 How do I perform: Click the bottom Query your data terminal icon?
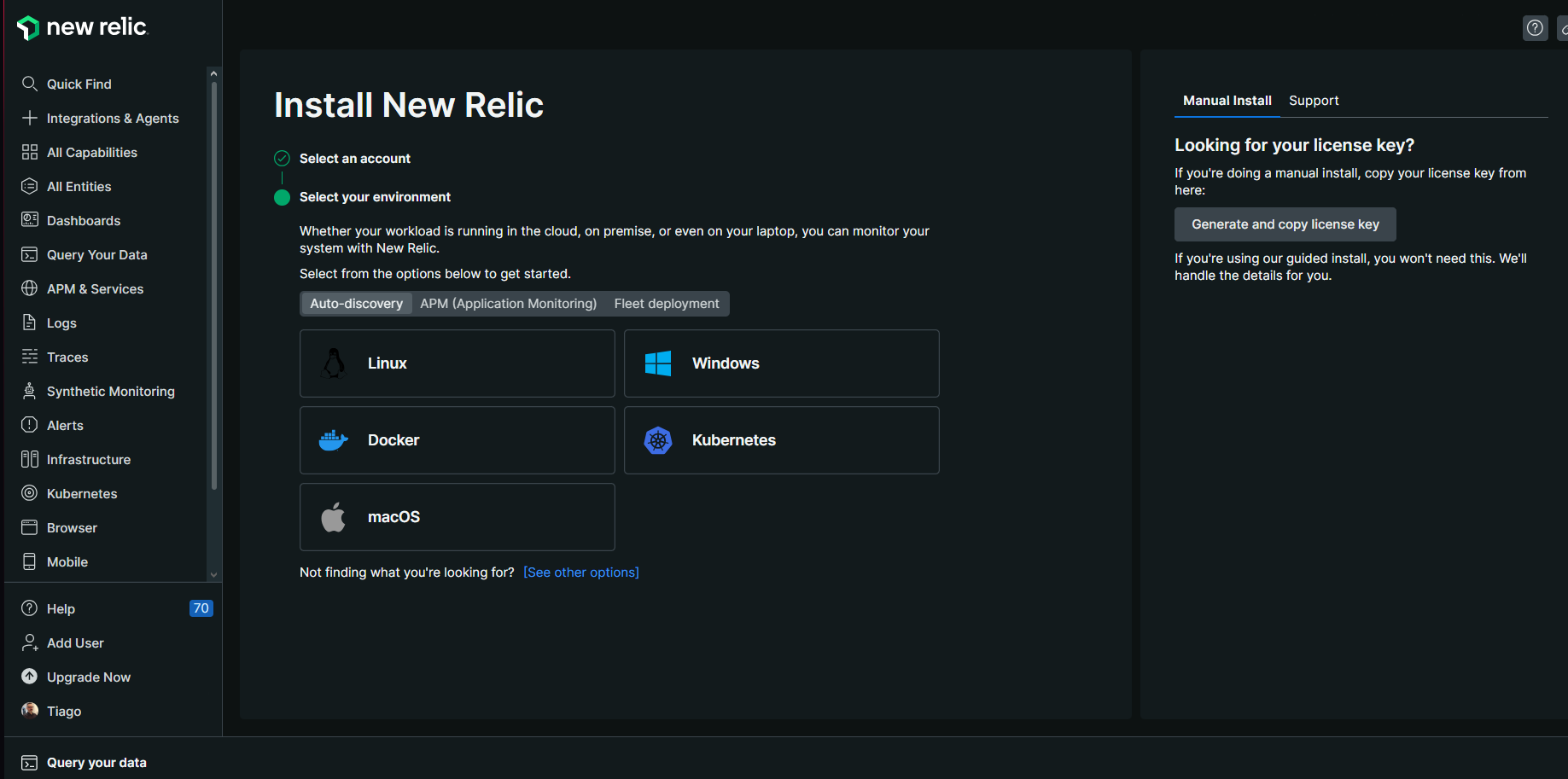coord(30,763)
